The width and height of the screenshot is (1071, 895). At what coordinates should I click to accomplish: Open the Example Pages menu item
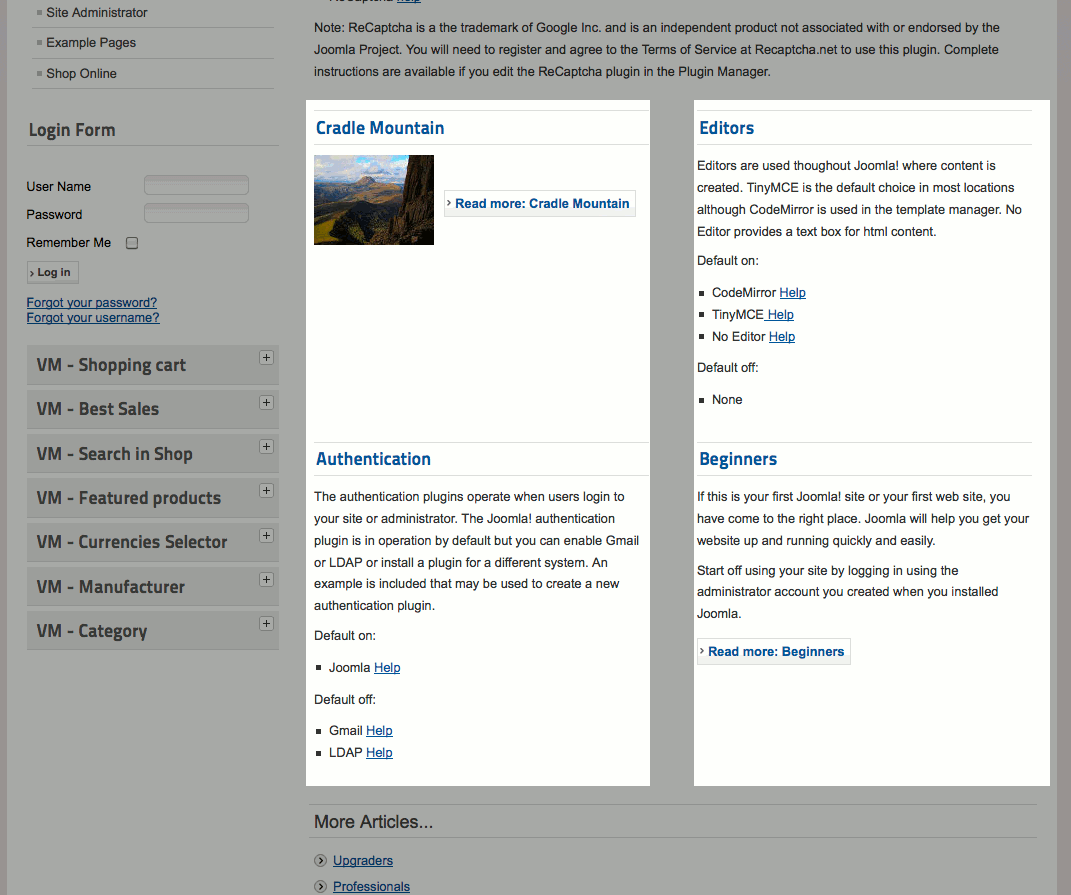(x=91, y=42)
